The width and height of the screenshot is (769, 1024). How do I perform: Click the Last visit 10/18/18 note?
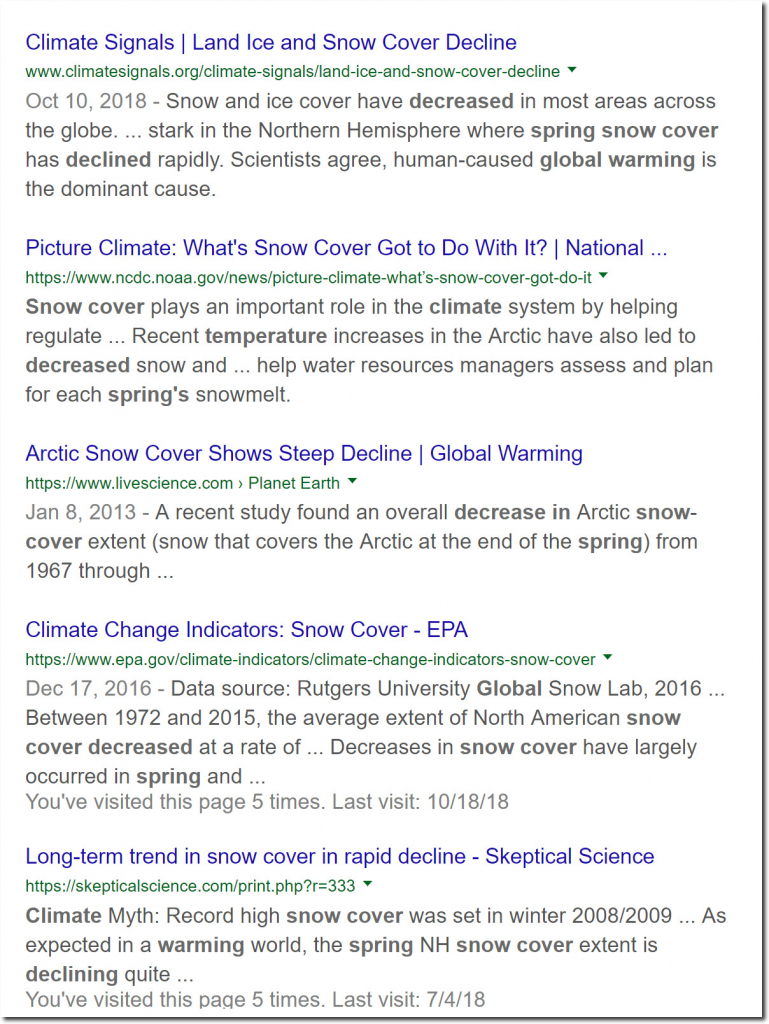[420, 801]
